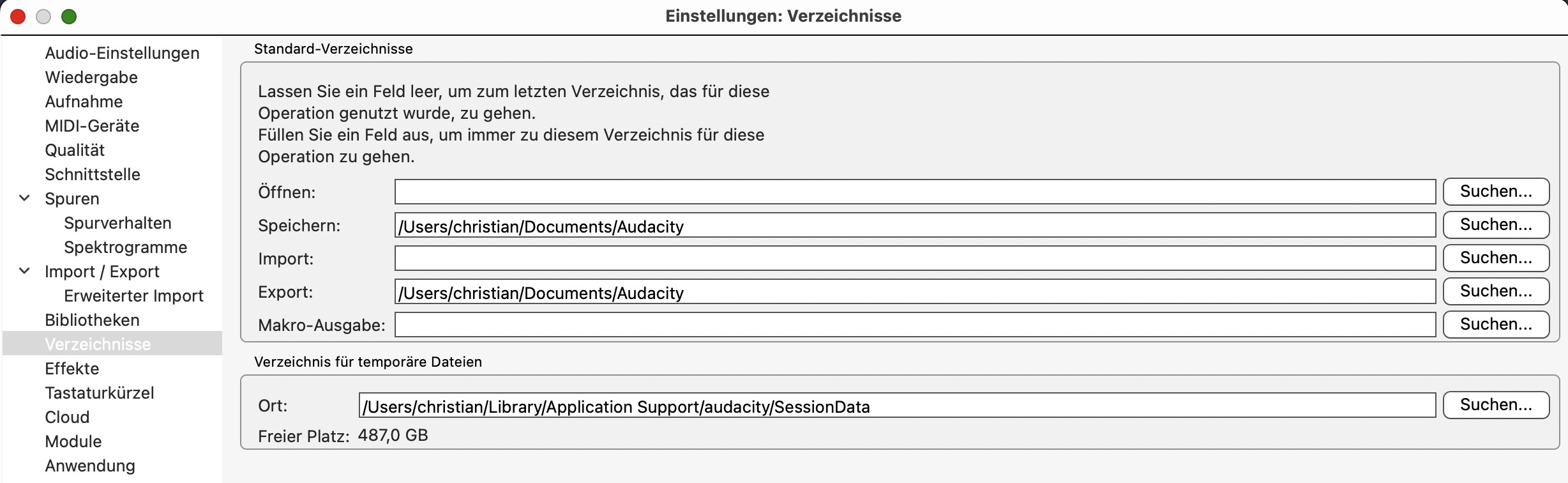The image size is (1568, 483).
Task: Click Suchen next to Öffnen field
Action: pos(1495,192)
